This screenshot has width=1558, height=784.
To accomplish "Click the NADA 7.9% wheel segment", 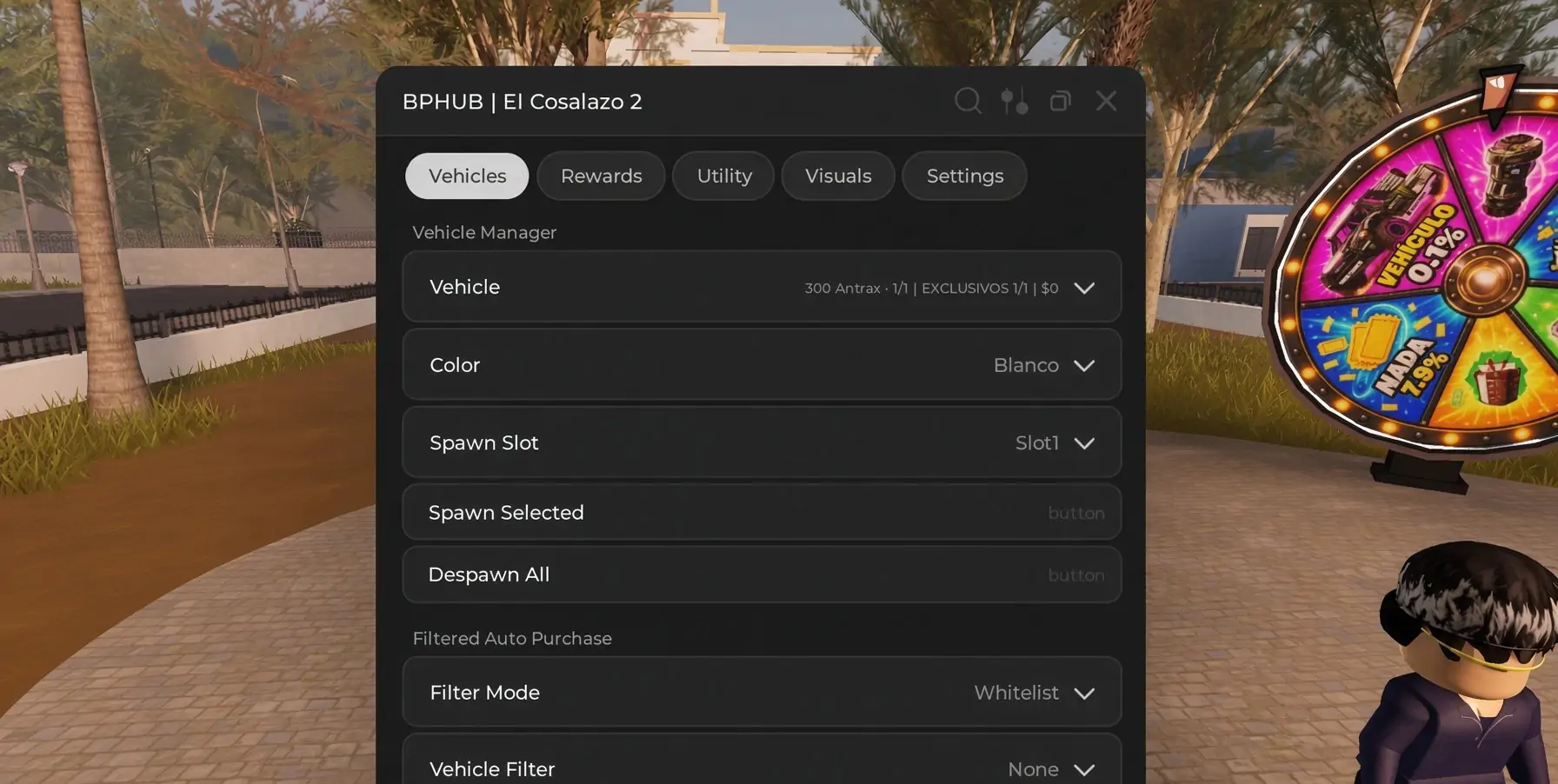I will click(x=1382, y=356).
